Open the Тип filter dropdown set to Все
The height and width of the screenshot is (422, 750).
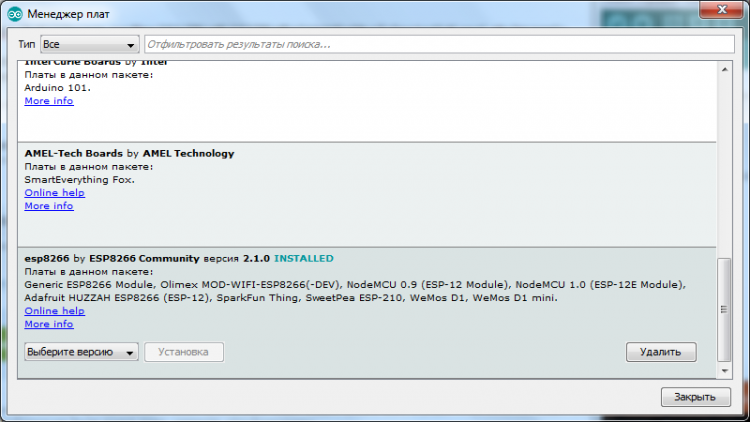click(x=89, y=44)
